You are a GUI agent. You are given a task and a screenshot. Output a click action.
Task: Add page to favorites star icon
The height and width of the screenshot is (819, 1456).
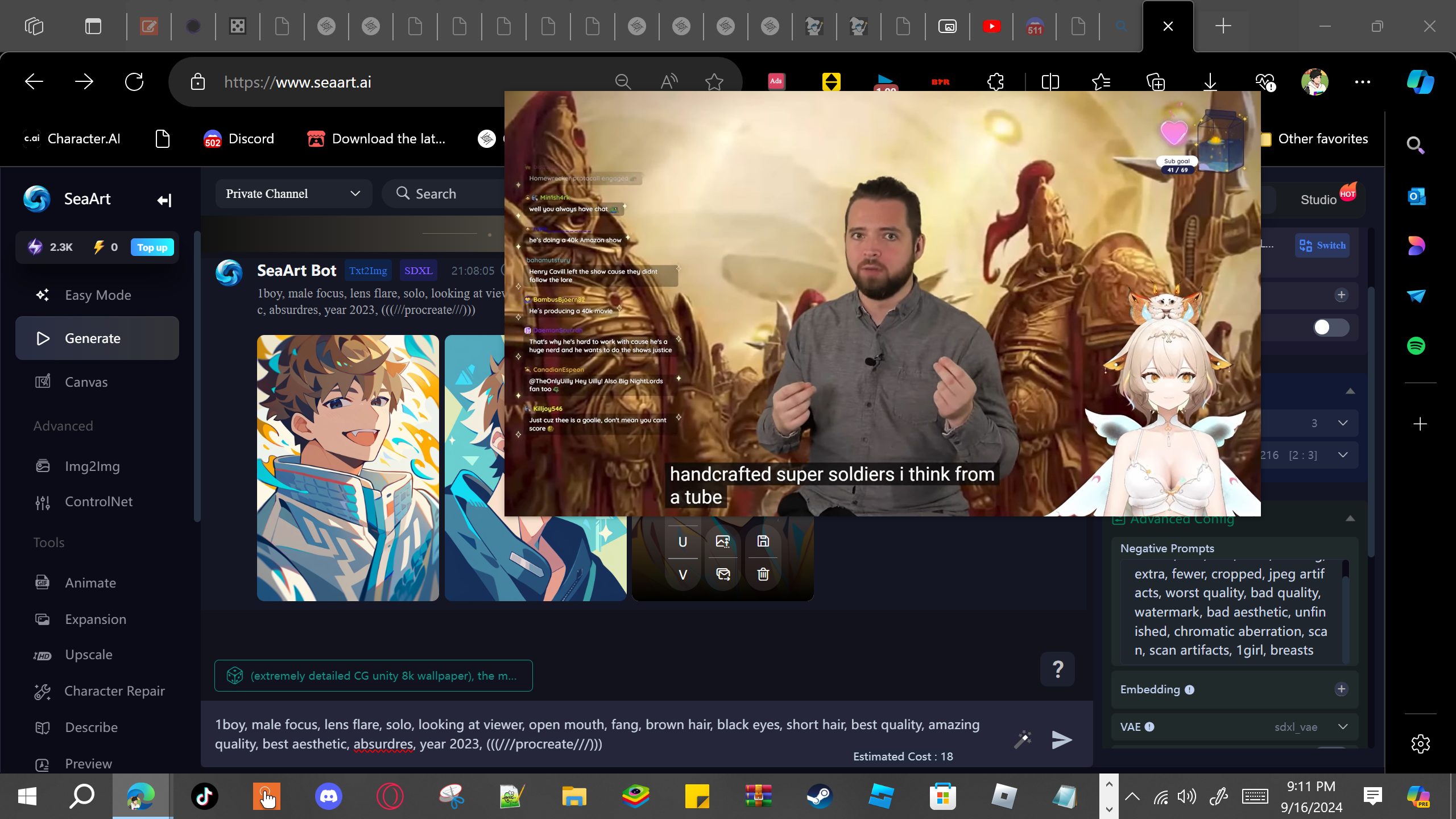coord(714,82)
